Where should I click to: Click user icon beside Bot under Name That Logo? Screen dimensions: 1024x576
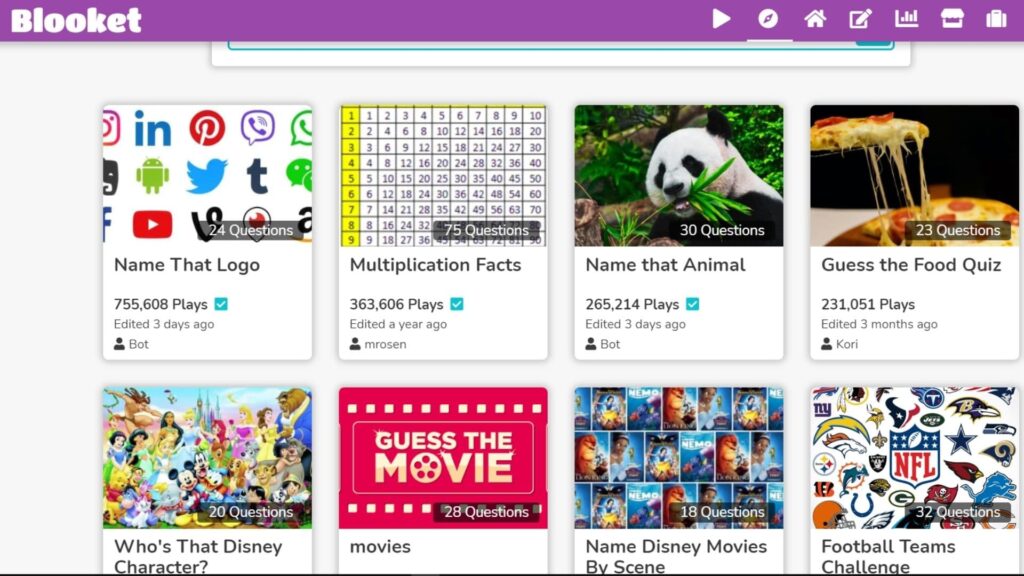click(x=120, y=344)
